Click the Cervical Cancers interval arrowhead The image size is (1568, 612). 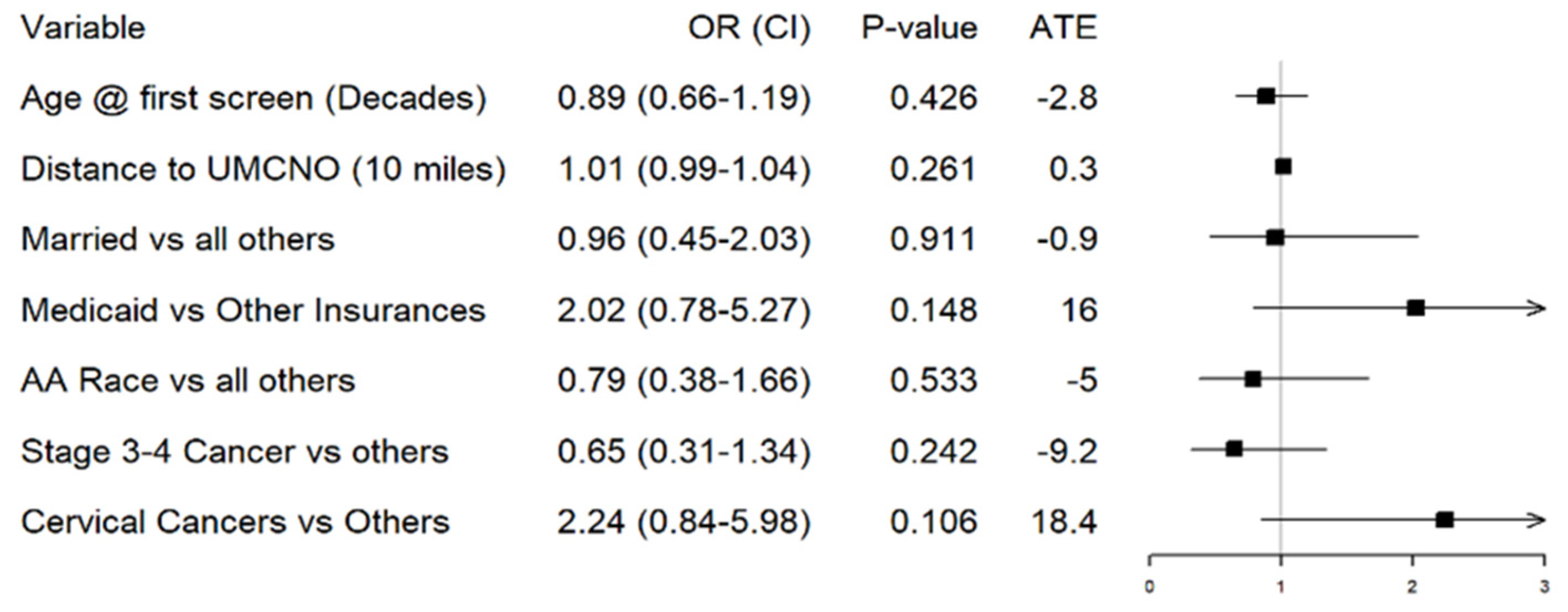pos(1538,520)
